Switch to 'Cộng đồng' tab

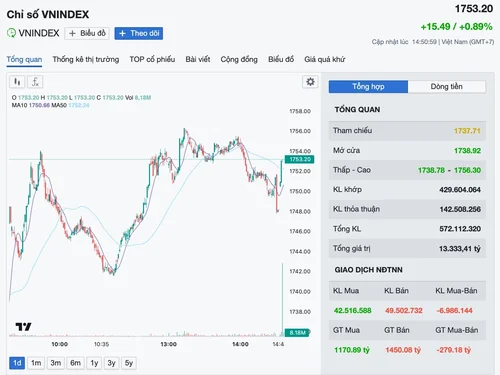point(239,59)
